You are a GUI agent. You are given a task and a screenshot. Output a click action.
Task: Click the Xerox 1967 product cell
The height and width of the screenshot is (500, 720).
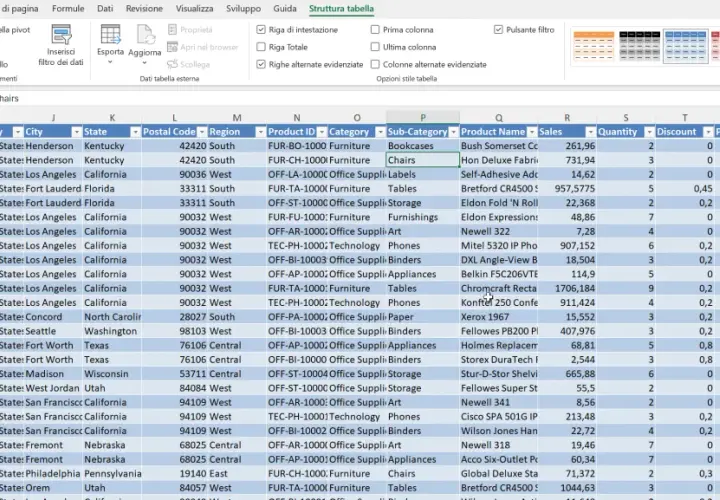[x=499, y=317]
